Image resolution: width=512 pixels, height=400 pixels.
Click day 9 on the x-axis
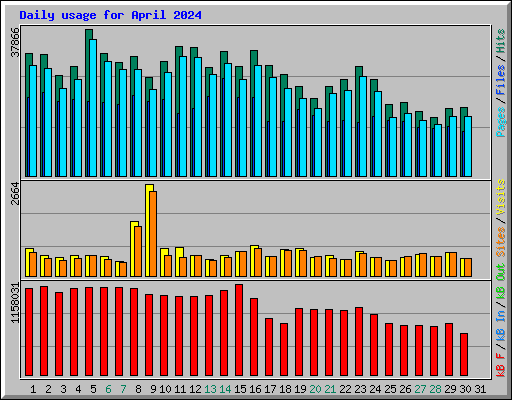coord(153,389)
